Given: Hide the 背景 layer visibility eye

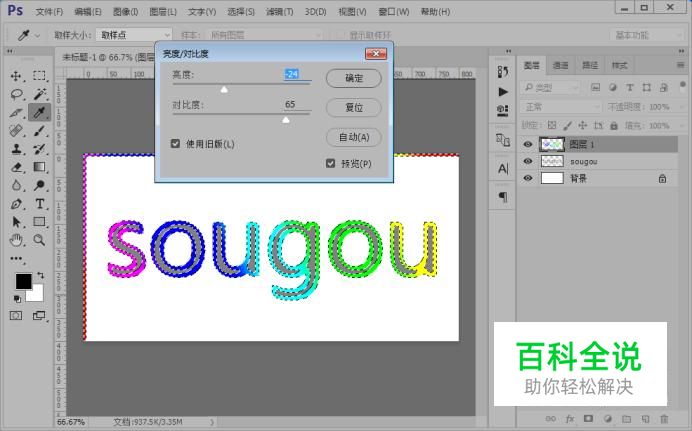Looking at the screenshot, I should 528,178.
